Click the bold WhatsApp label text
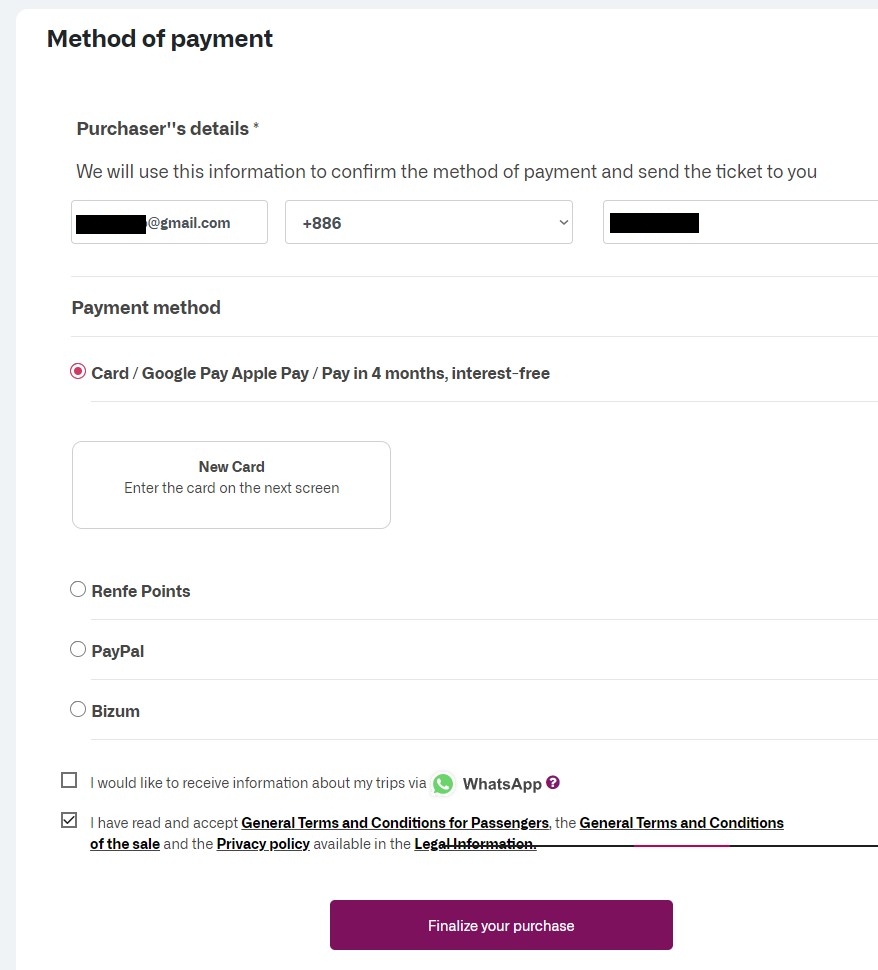Screen dimensions: 878x970 pos(502,784)
